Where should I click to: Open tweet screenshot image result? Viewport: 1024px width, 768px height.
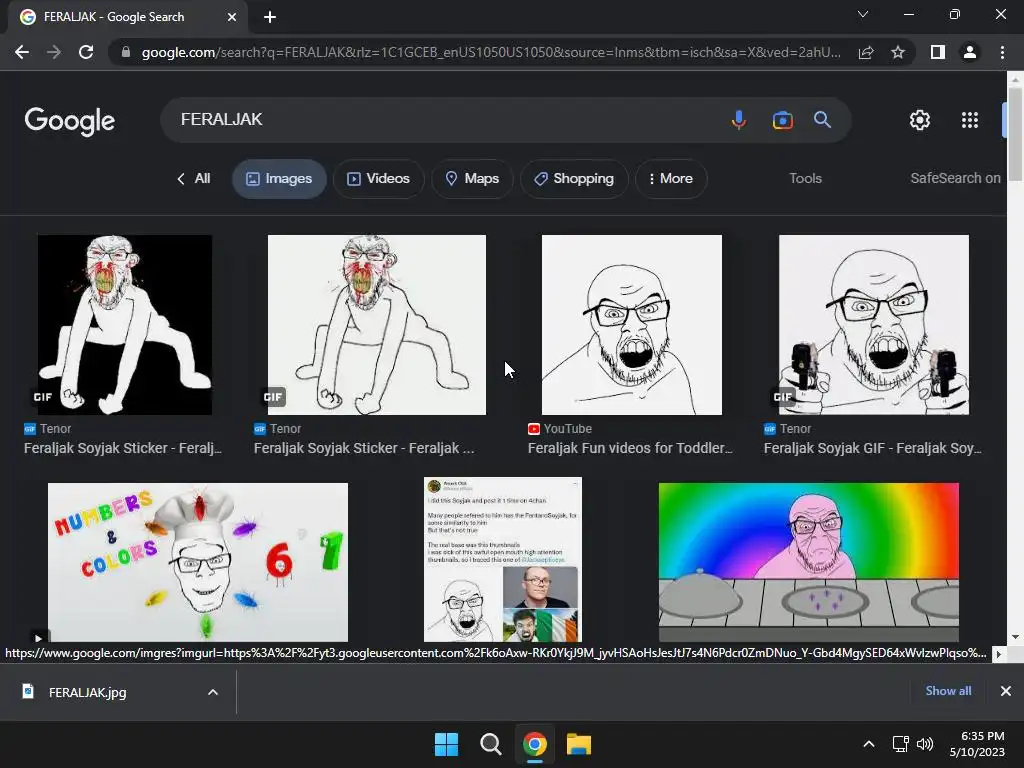tap(503, 560)
